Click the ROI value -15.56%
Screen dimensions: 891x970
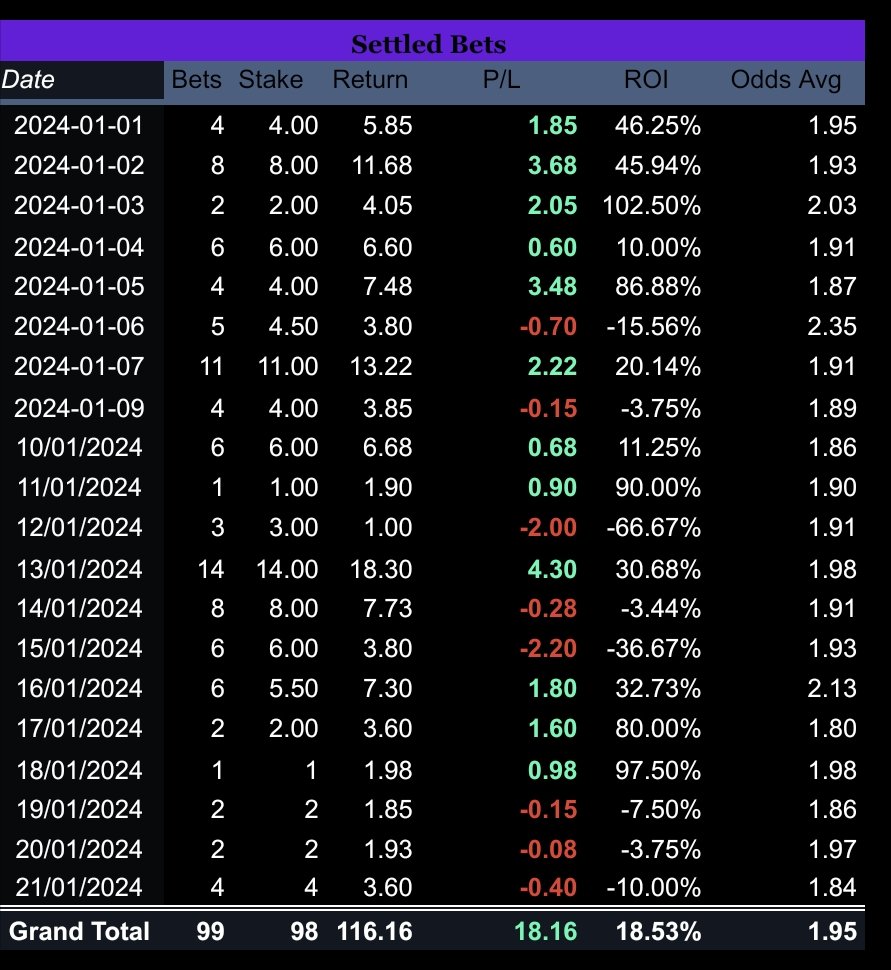tap(653, 327)
